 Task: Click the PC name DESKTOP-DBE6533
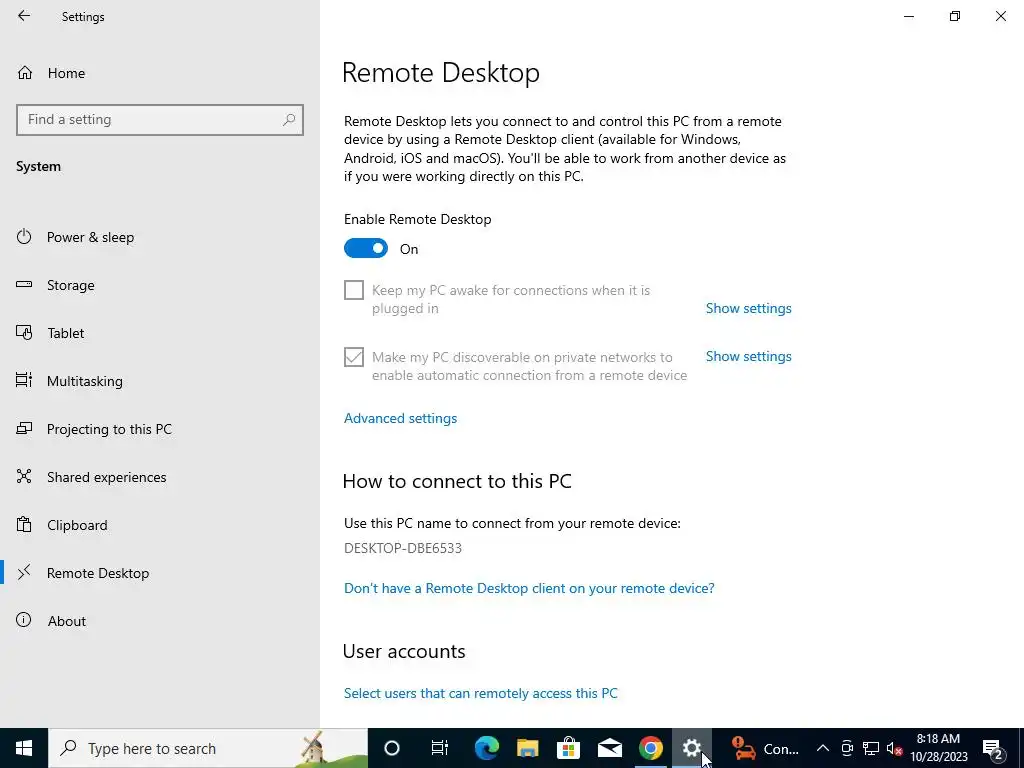(x=403, y=548)
